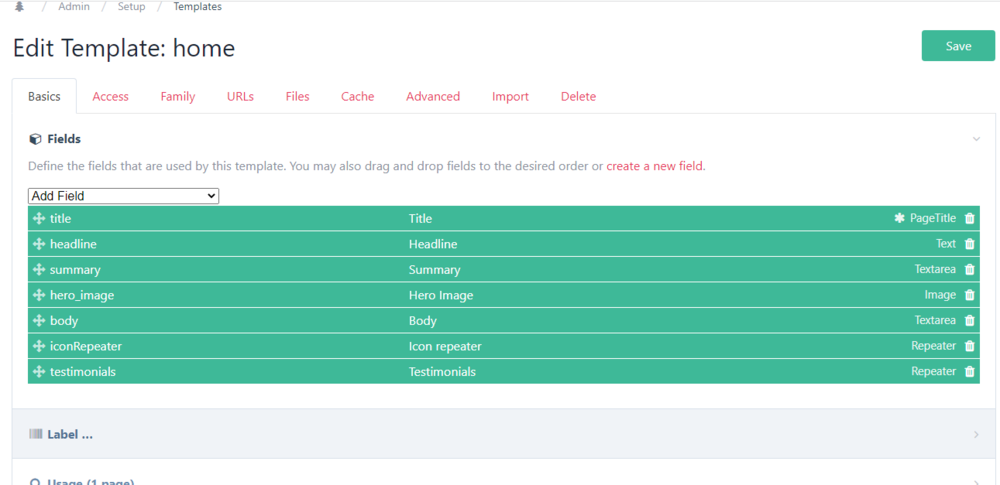Viewport: 1000px width, 485px height.
Task: Click the trash icon for headline field
Action: click(x=969, y=244)
